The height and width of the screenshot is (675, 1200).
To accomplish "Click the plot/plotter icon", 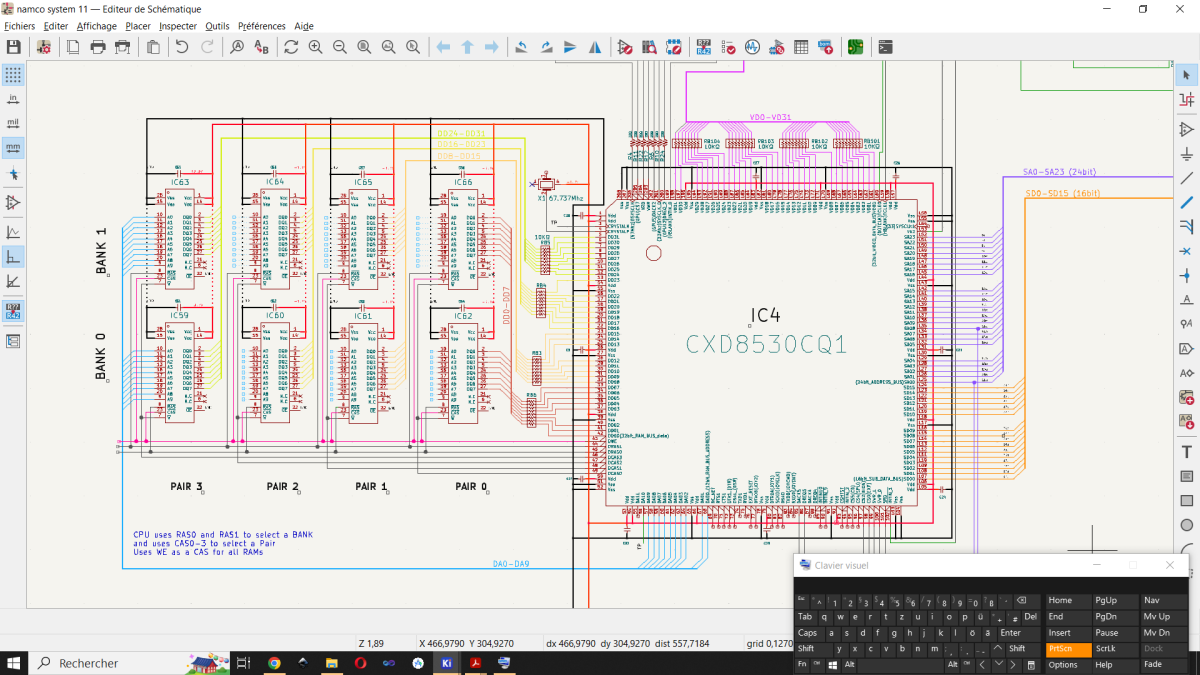I will tap(122, 47).
